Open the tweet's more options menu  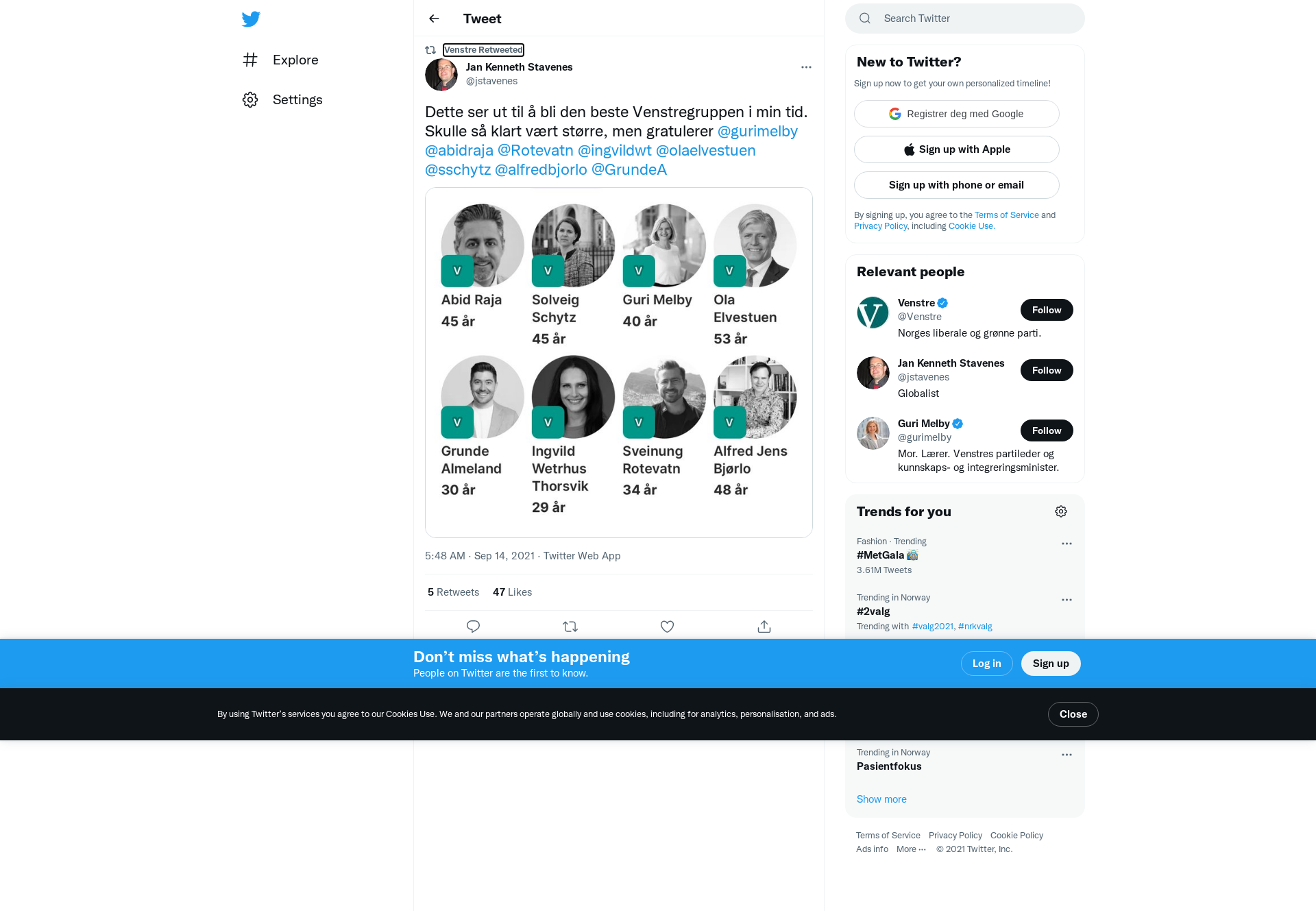pos(806,67)
